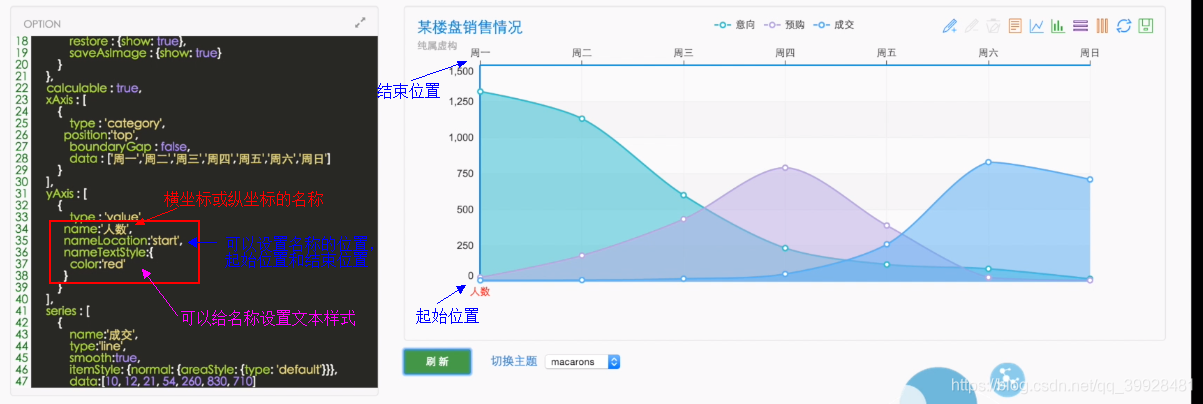Open the data view icon
The image size is (1203, 404).
[x=1015, y=26]
